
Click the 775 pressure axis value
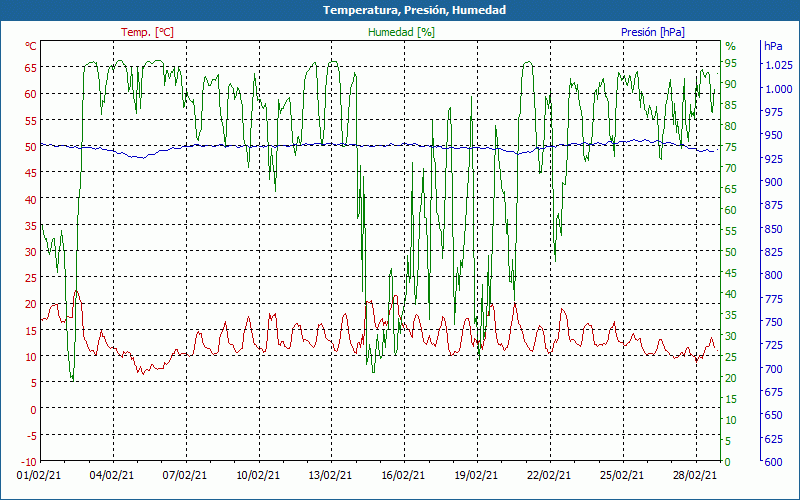click(x=773, y=298)
